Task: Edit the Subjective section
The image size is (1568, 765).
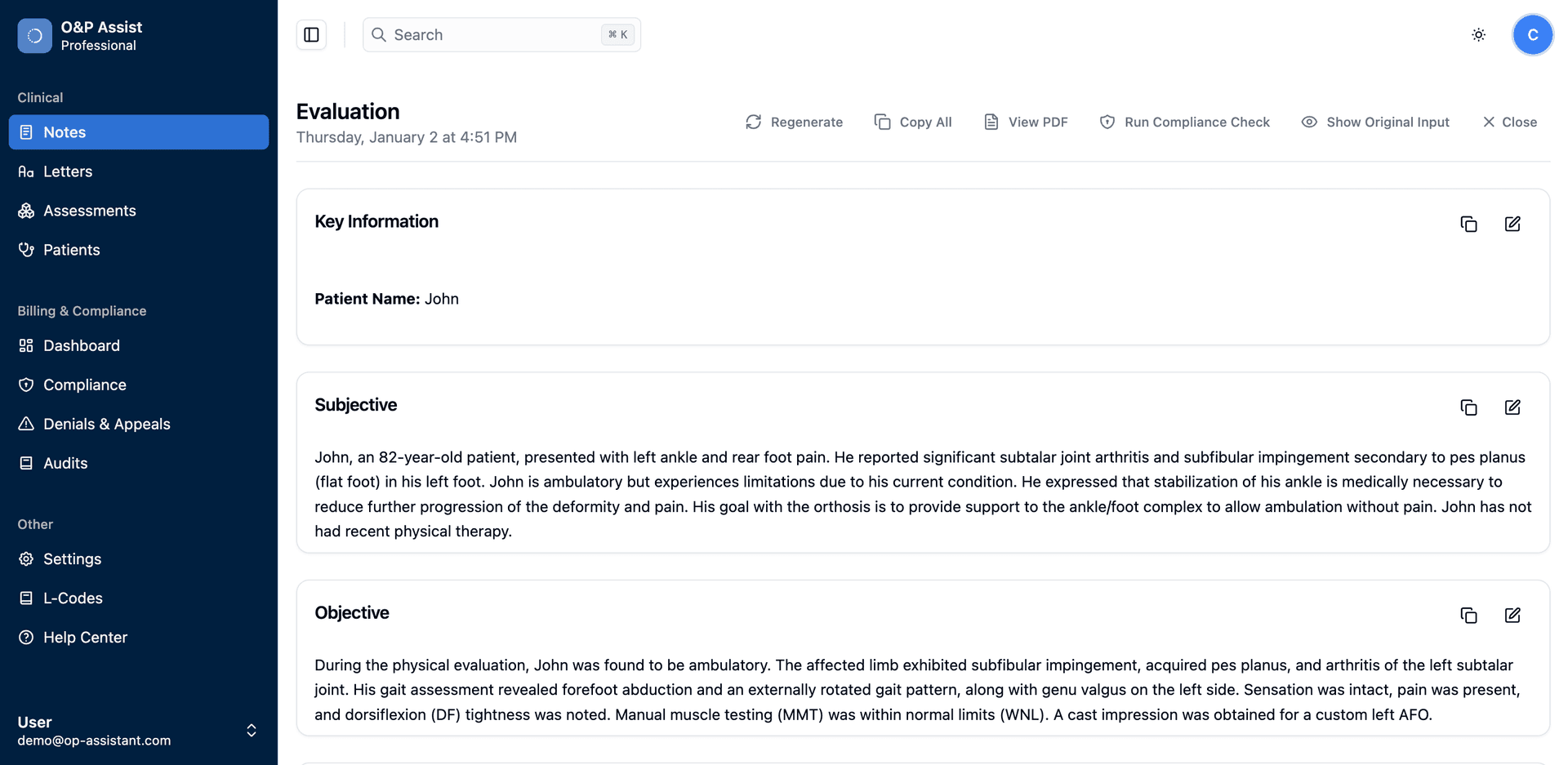Action: (x=1512, y=407)
